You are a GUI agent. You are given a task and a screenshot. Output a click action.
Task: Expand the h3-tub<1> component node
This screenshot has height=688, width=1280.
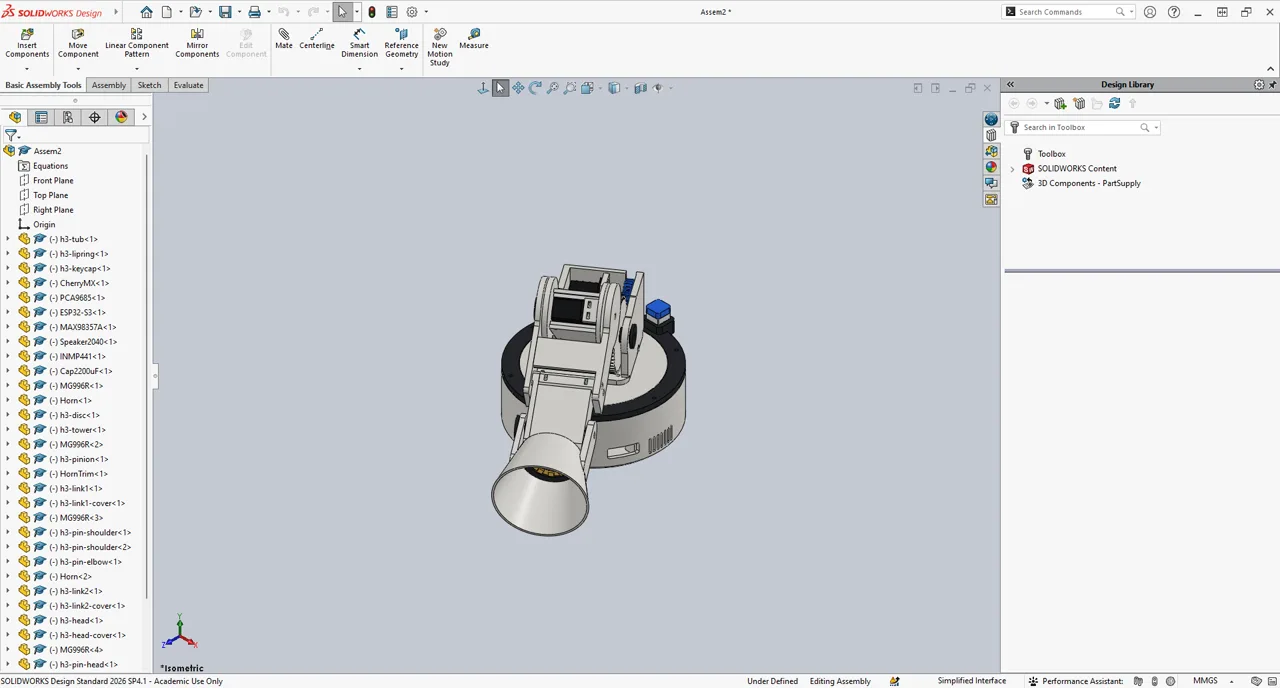(8, 239)
